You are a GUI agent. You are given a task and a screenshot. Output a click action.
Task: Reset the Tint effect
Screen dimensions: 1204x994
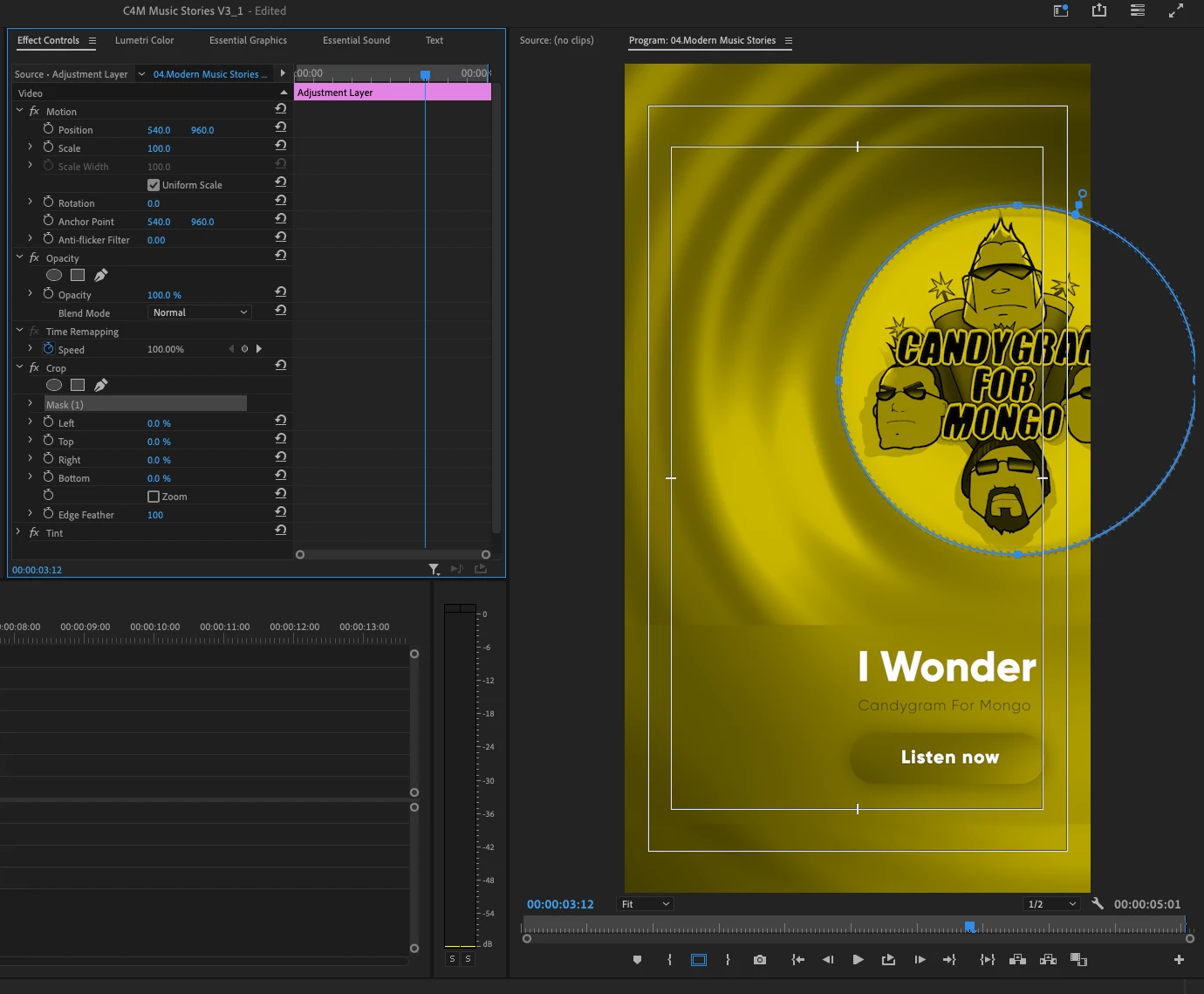click(x=280, y=531)
